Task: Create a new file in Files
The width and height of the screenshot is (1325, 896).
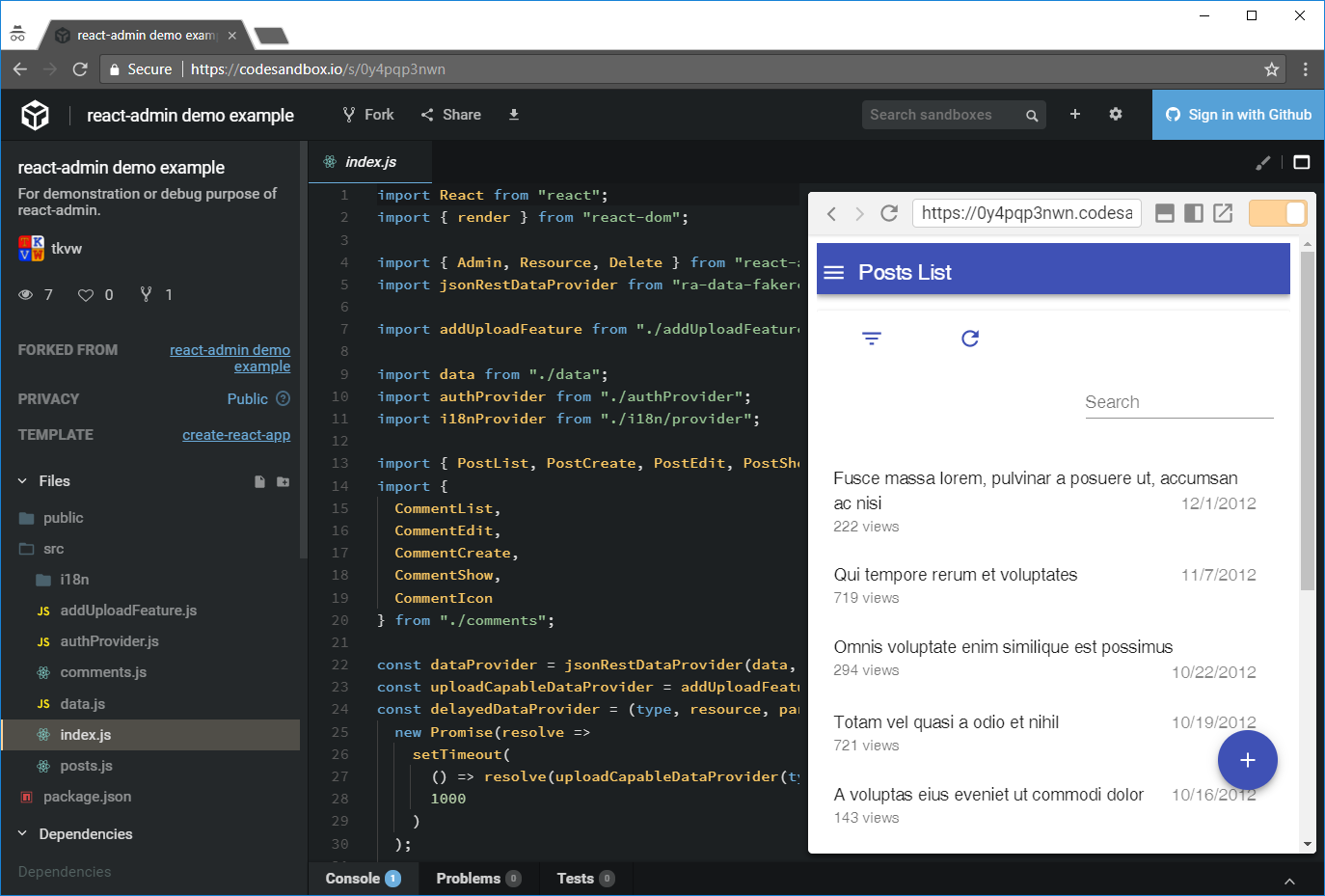Action: coord(259,481)
